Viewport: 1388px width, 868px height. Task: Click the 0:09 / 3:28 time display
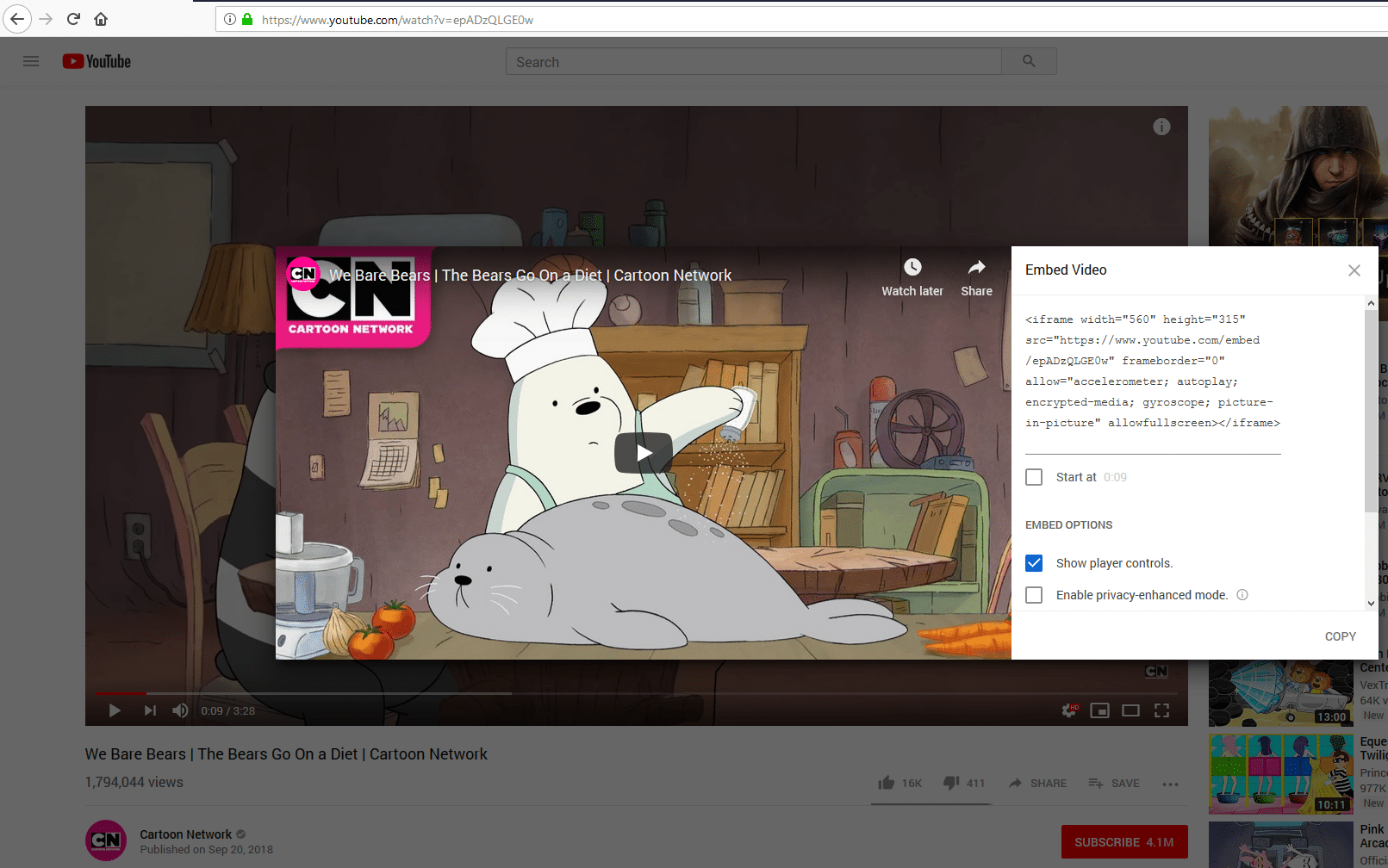point(228,710)
